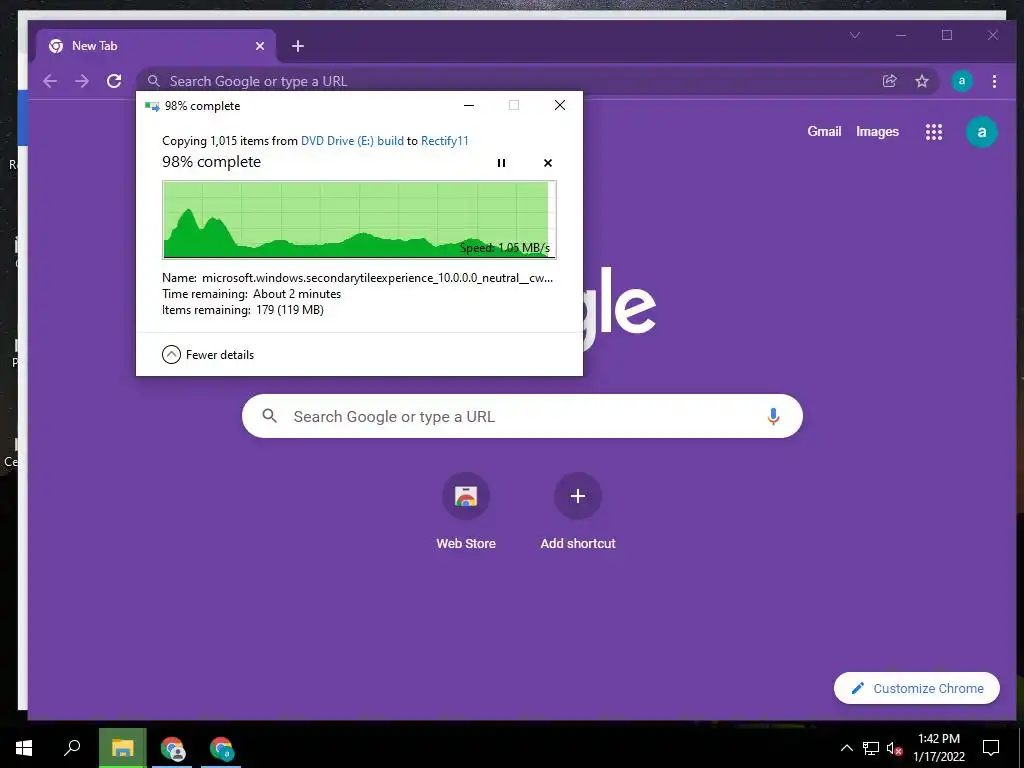
Task: Open Google Images link
Action: pyautogui.click(x=877, y=131)
